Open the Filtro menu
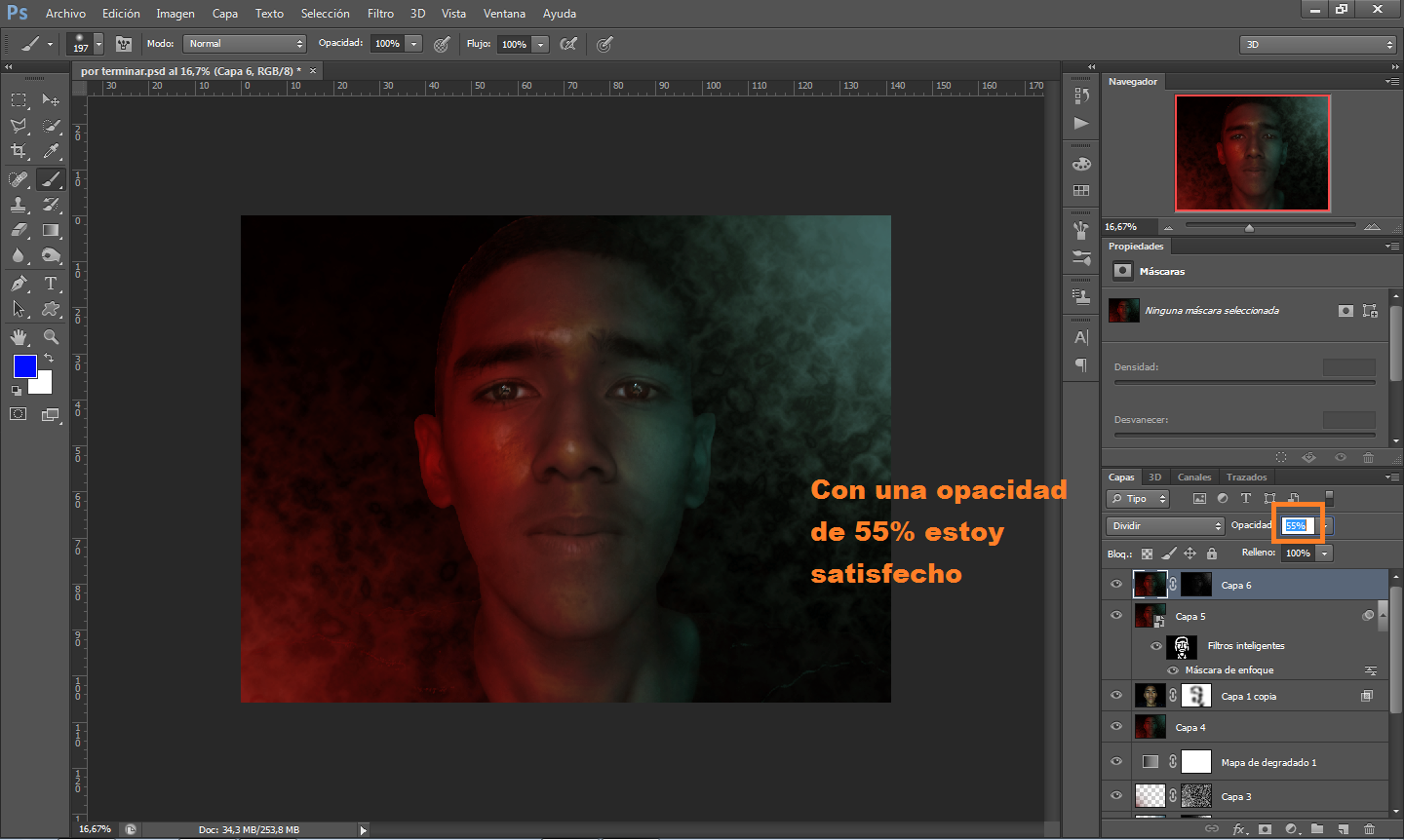Screen dimensions: 1404x840 381,14
